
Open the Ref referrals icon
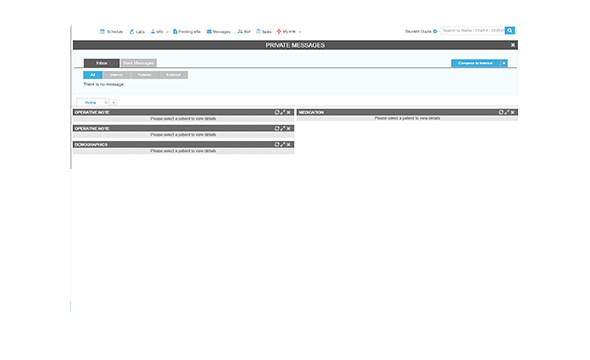(240, 32)
